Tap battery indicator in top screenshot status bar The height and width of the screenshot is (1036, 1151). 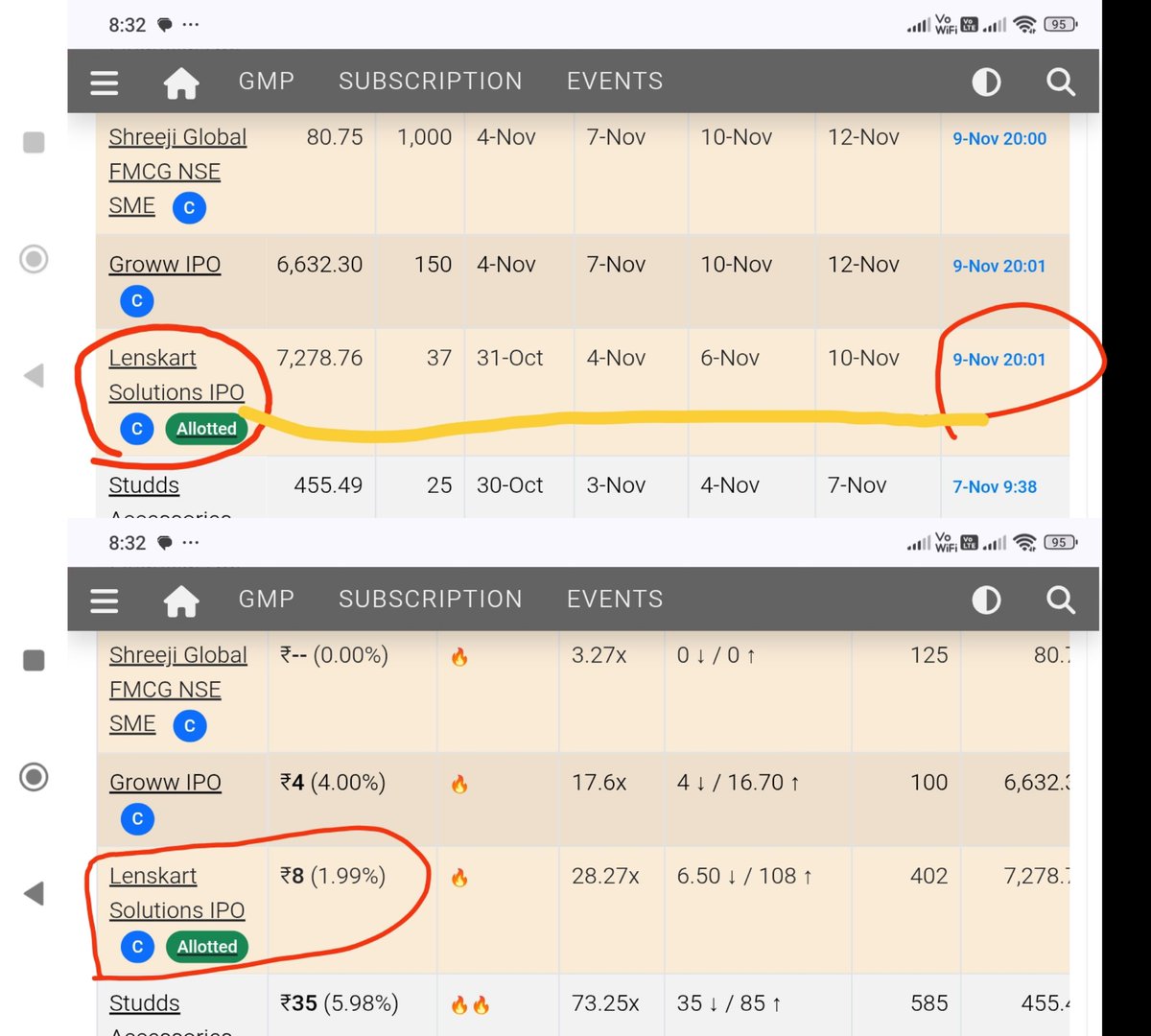pos(1059,25)
